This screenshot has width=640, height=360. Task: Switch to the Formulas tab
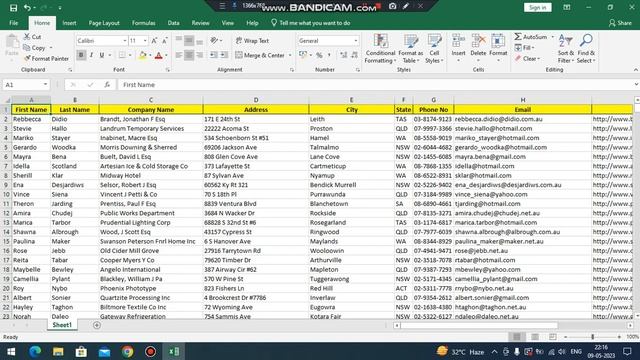pyautogui.click(x=144, y=23)
